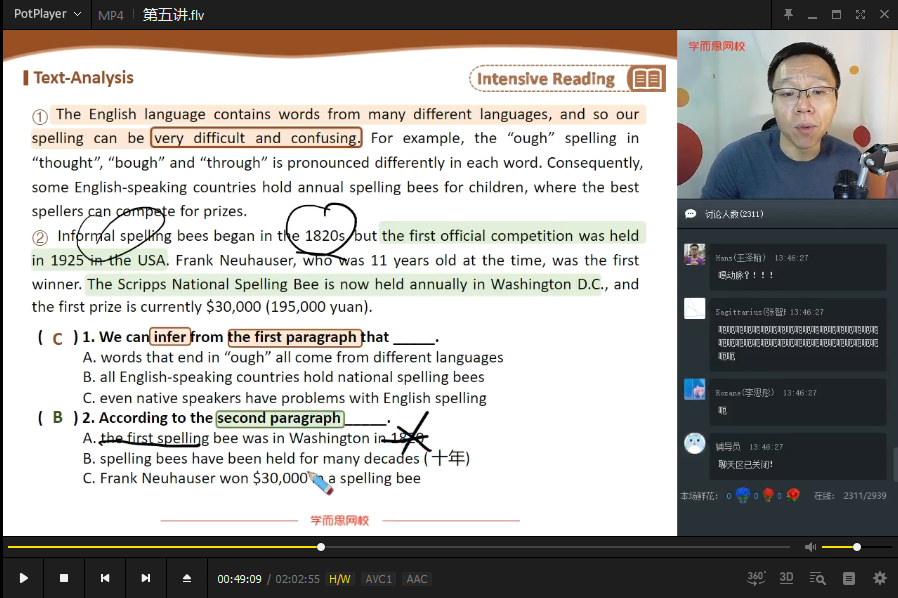This screenshot has width=898, height=598.
Task: Open the PotPlayer main menu dropdown
Action: 47,14
